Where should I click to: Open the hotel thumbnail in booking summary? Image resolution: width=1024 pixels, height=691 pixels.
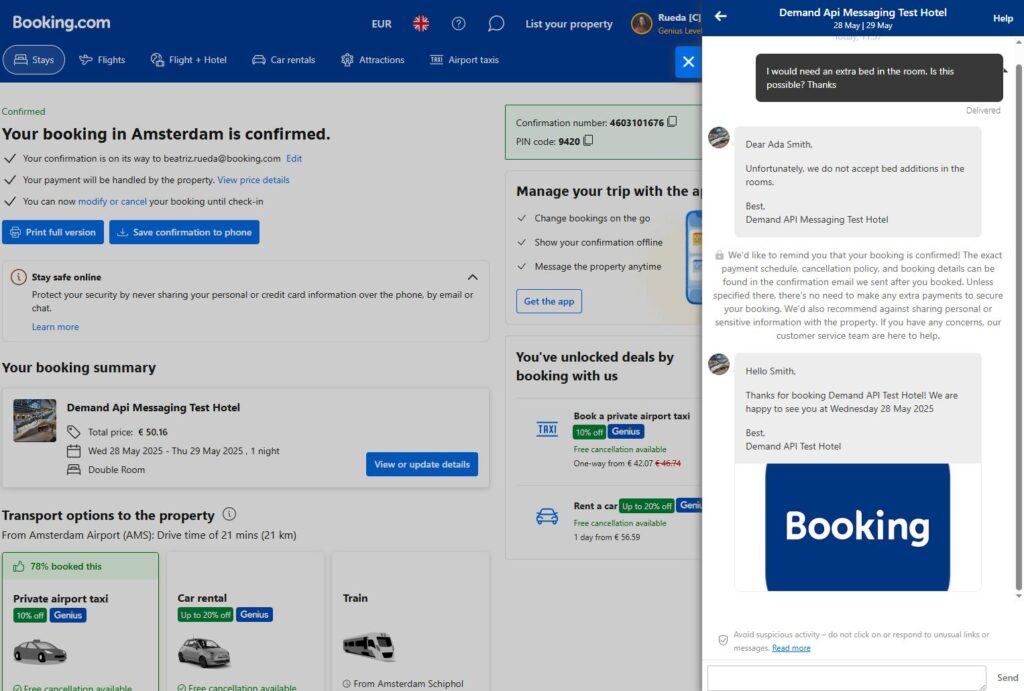(35, 421)
